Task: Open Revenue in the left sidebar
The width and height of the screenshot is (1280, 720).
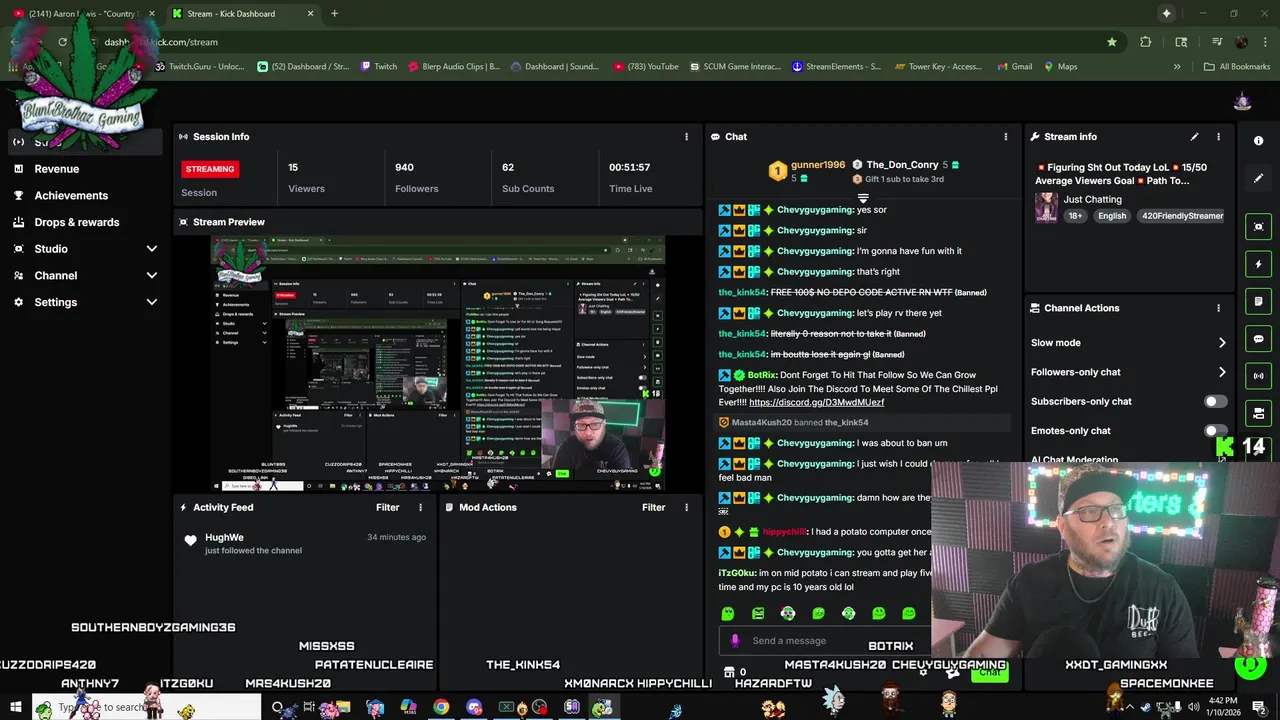Action: pos(57,169)
